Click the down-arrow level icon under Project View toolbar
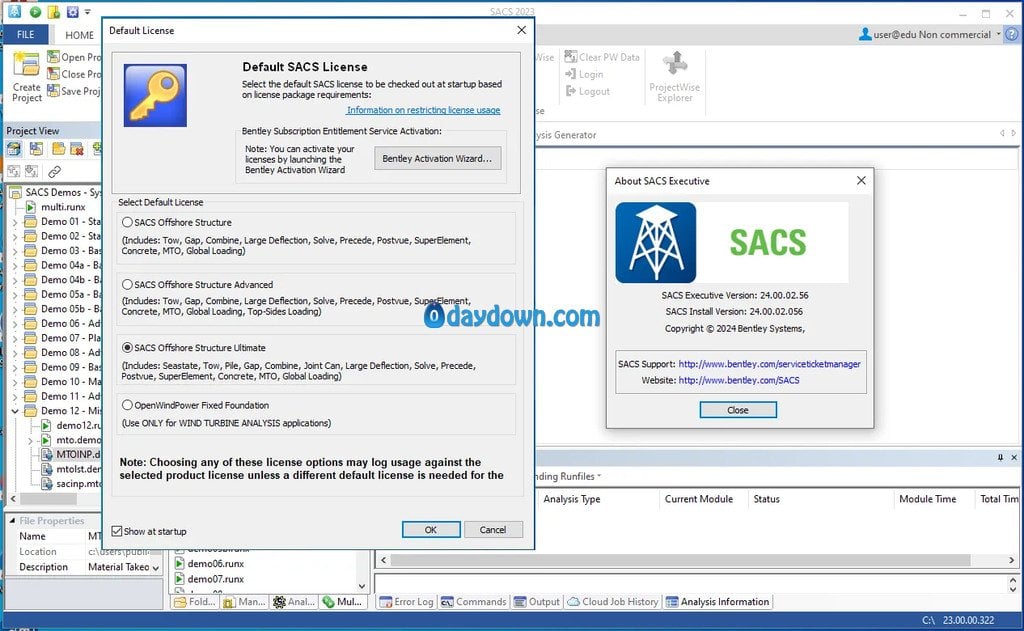 tap(31, 171)
